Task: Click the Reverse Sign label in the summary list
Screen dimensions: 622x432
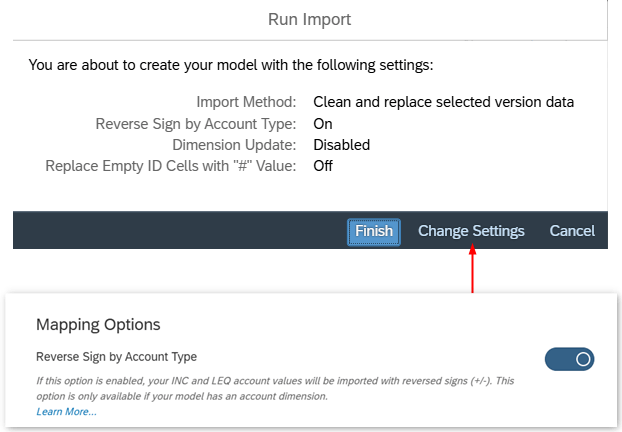Action: [196, 124]
